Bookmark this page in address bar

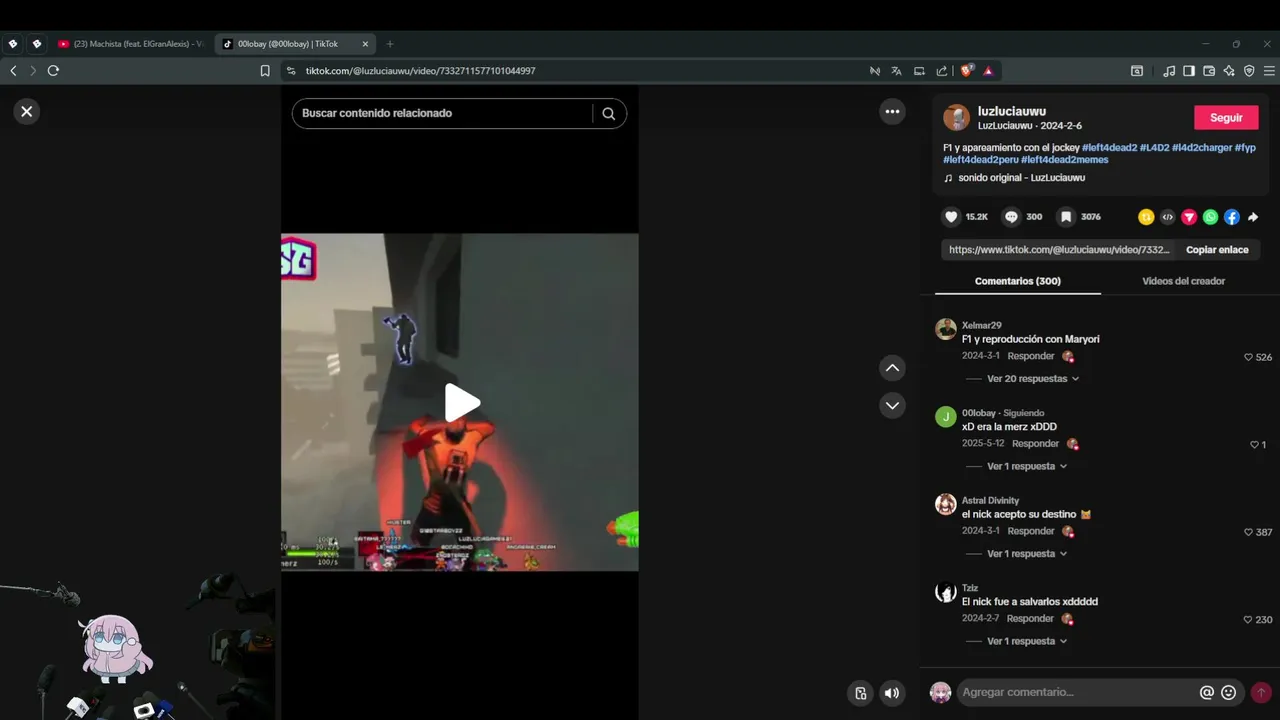coord(265,71)
